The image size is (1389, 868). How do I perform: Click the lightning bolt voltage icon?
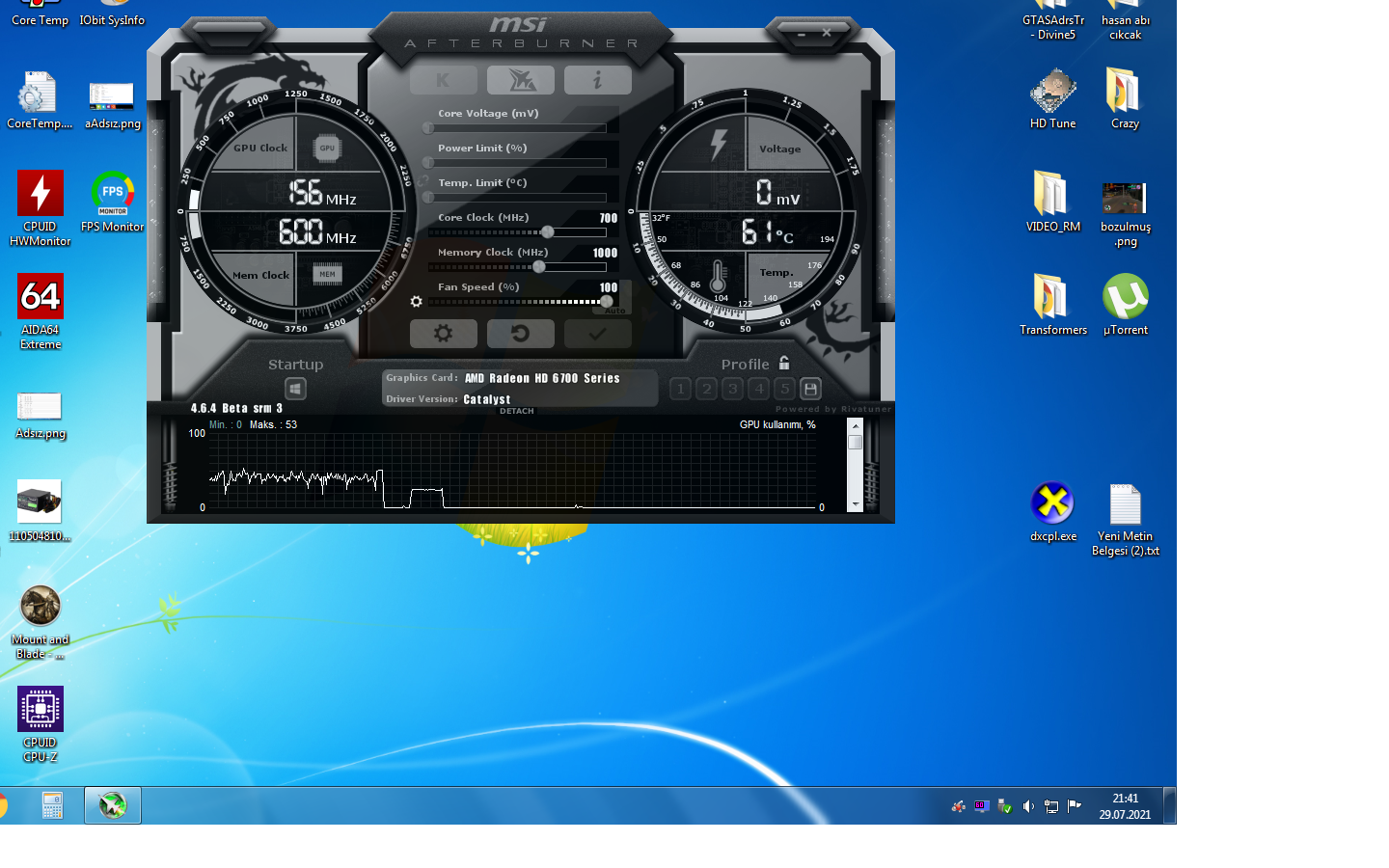(x=719, y=145)
